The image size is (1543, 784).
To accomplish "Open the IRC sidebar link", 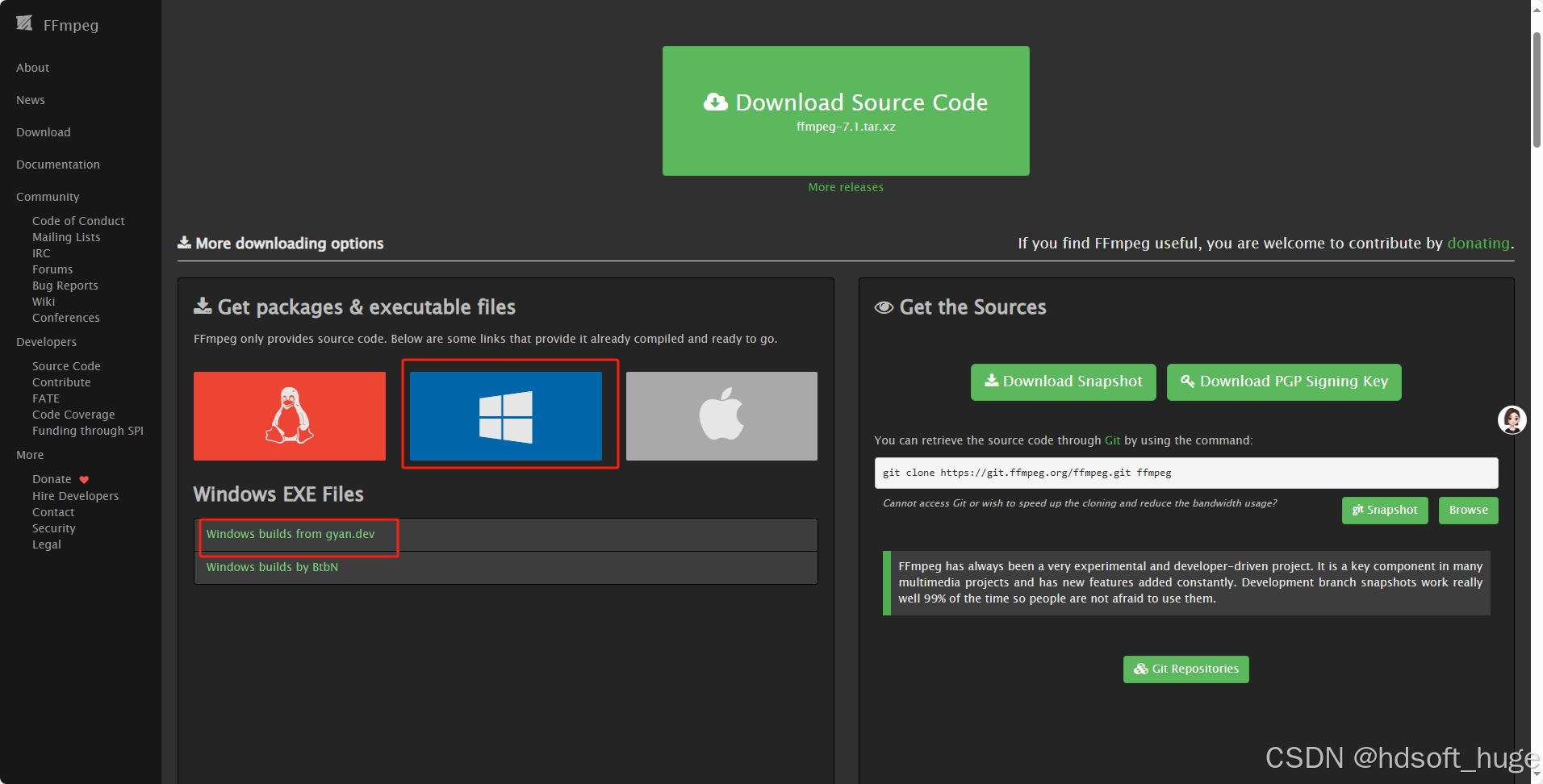I will click(41, 253).
